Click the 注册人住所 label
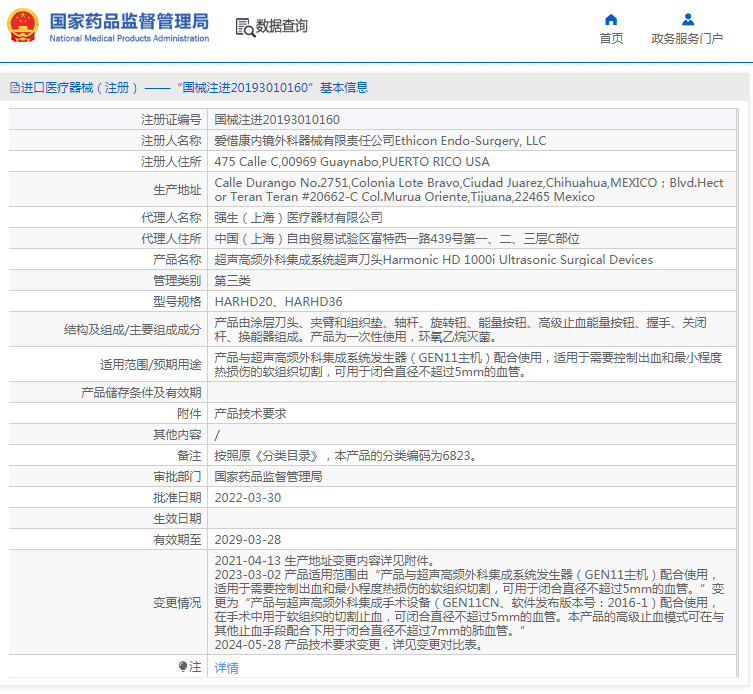Screen dimensions: 753x694 [x=171, y=162]
